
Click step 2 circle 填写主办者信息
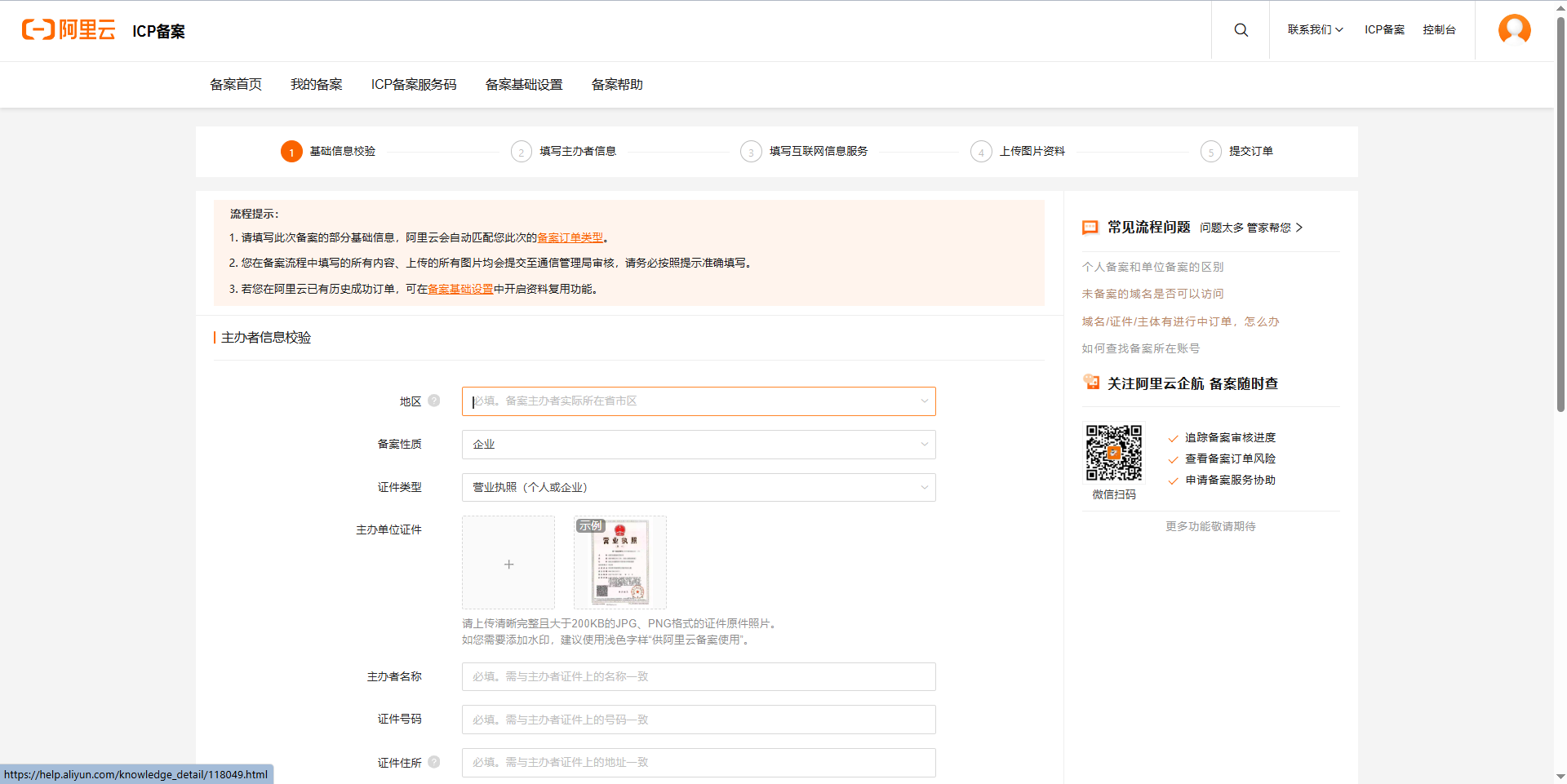pos(522,152)
